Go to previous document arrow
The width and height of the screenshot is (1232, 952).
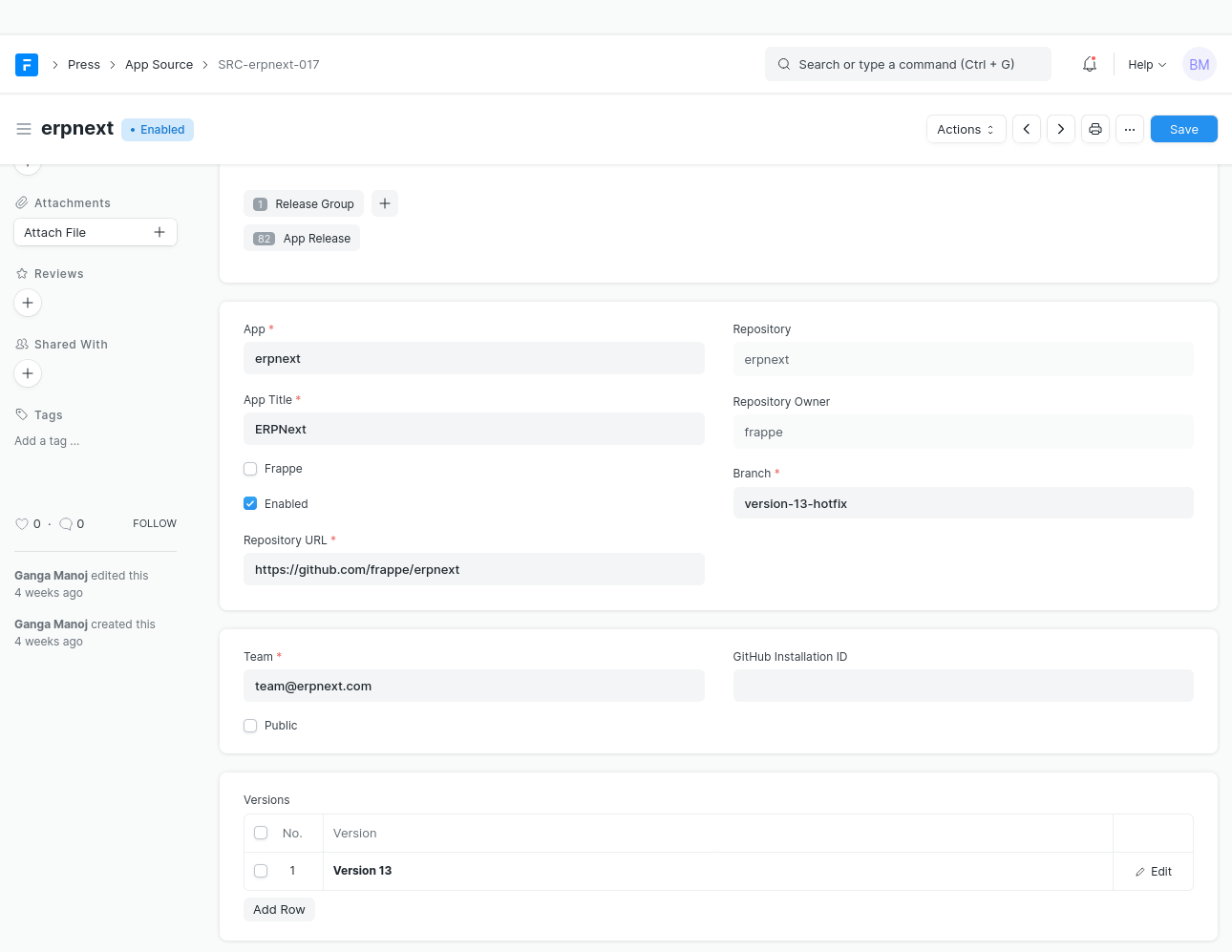click(x=1027, y=129)
